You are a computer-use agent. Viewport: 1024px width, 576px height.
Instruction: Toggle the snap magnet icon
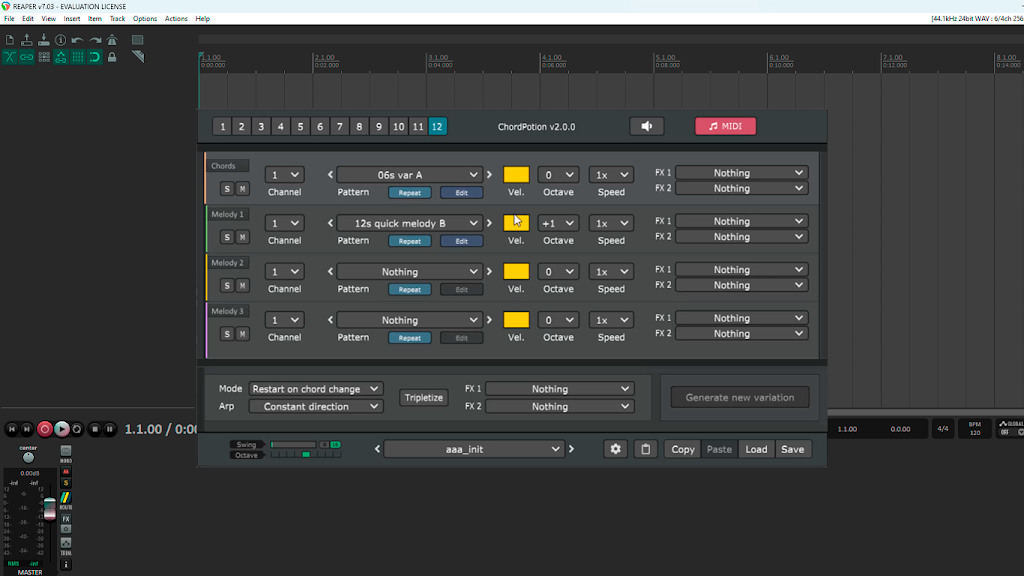coord(95,57)
